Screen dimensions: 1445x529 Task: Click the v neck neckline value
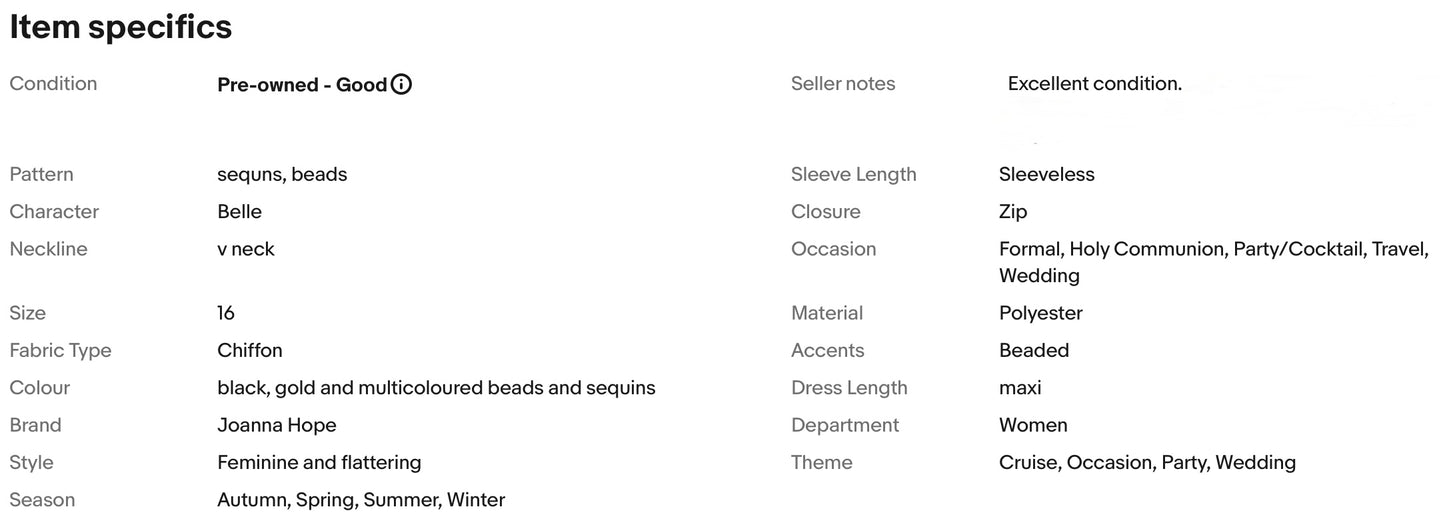246,249
